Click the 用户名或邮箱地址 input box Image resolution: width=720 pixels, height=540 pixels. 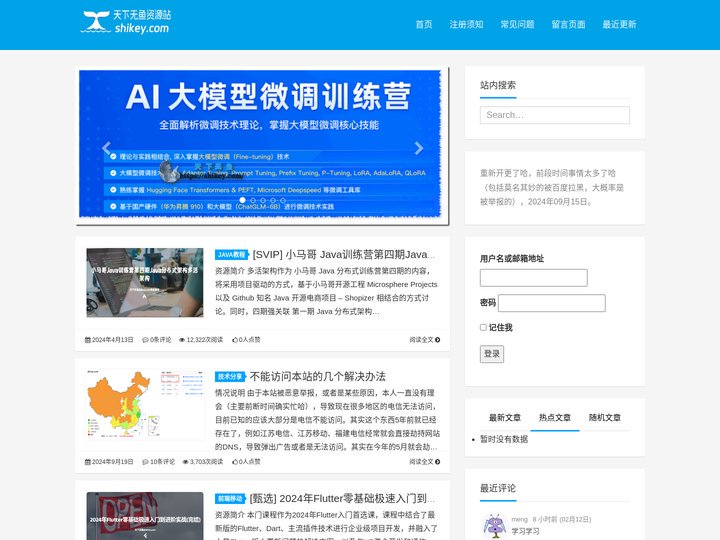pos(534,278)
